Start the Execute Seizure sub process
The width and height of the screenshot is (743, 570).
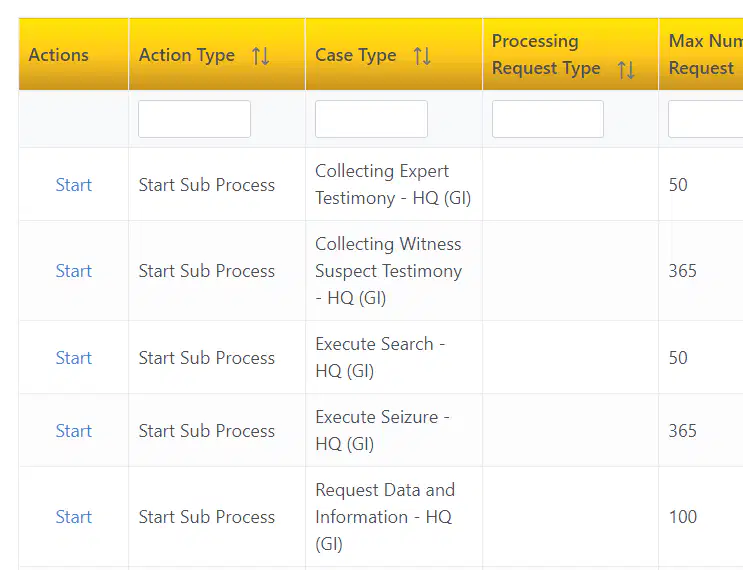pos(73,431)
